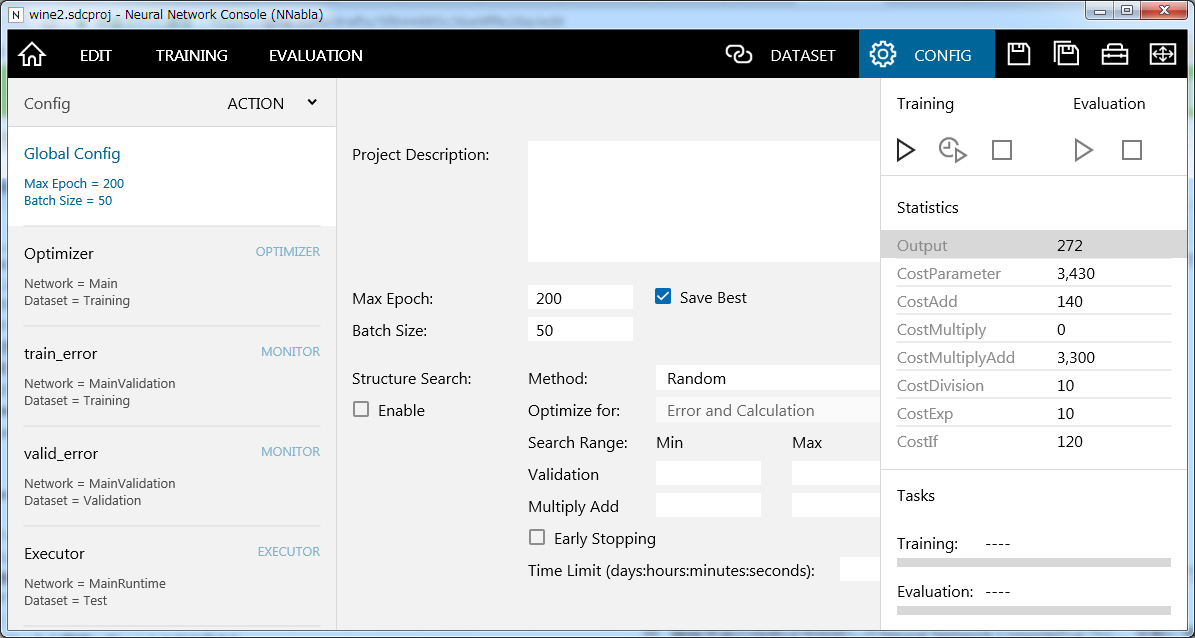Image resolution: width=1195 pixels, height=638 pixels.
Task: Open the Method dropdown showing Random
Action: pos(767,378)
